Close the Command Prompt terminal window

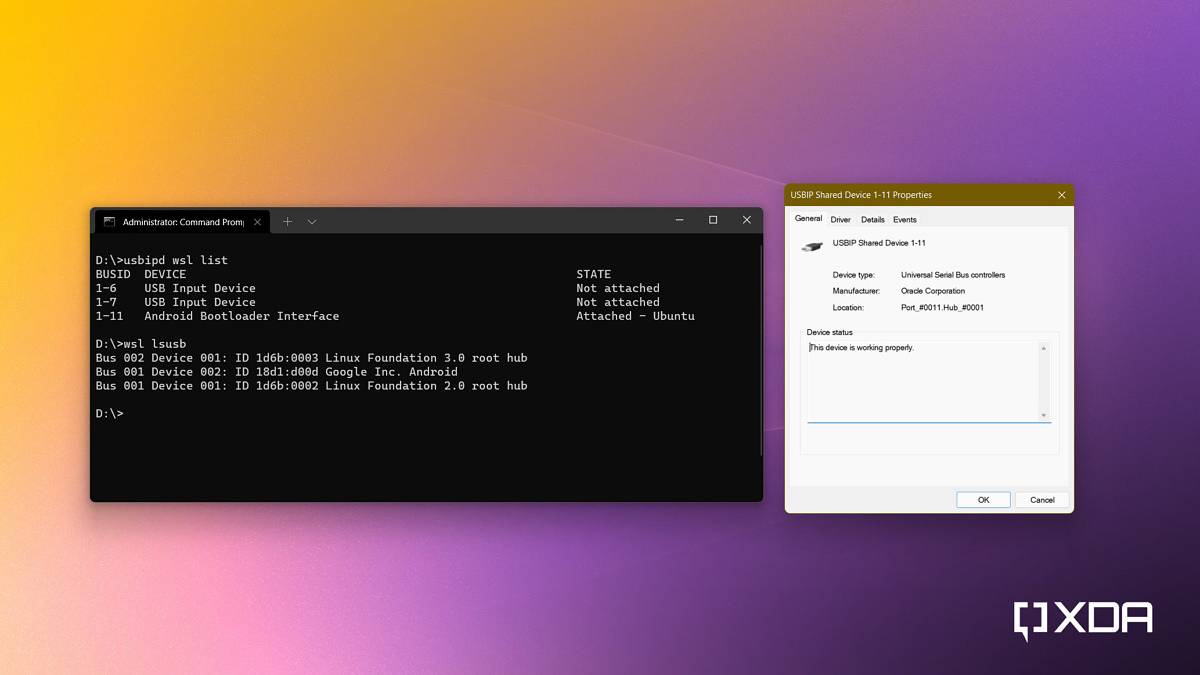(746, 220)
